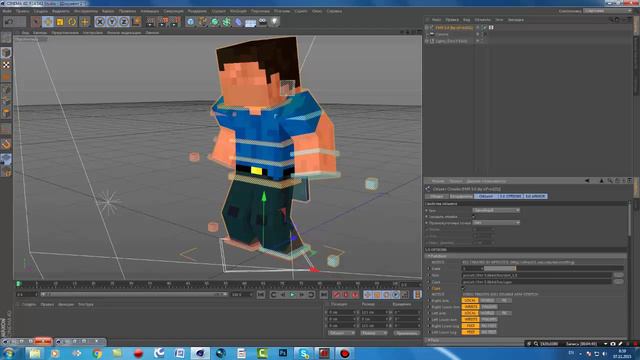Switch to Model mode in left sidebar
The height and width of the screenshot is (360, 640).
[x=6, y=52]
